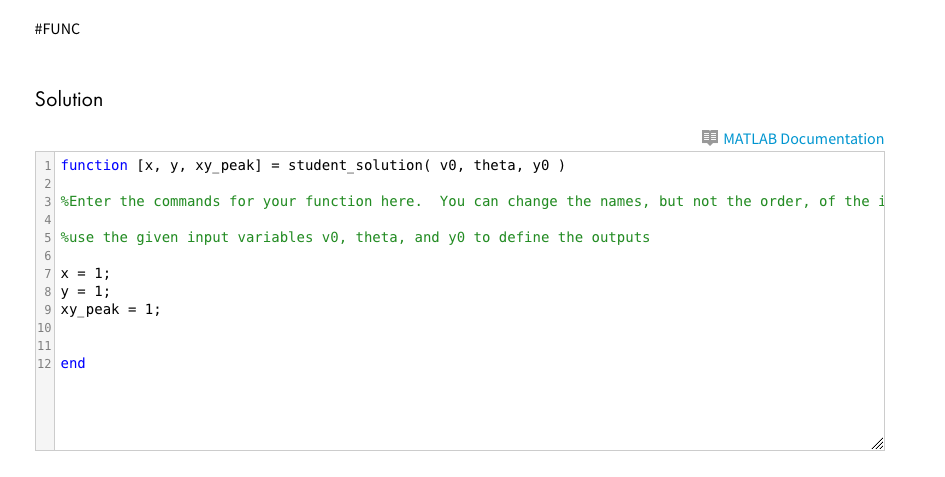Click the editor resize handle corner
945x477 pixels.
[877, 443]
